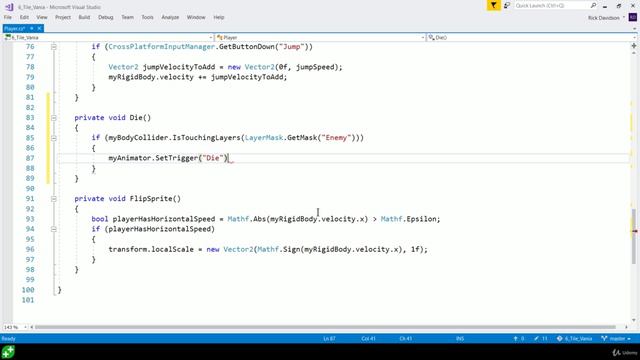Click the Quick Launch search magnifier
The image size is (640, 360).
click(593, 5)
